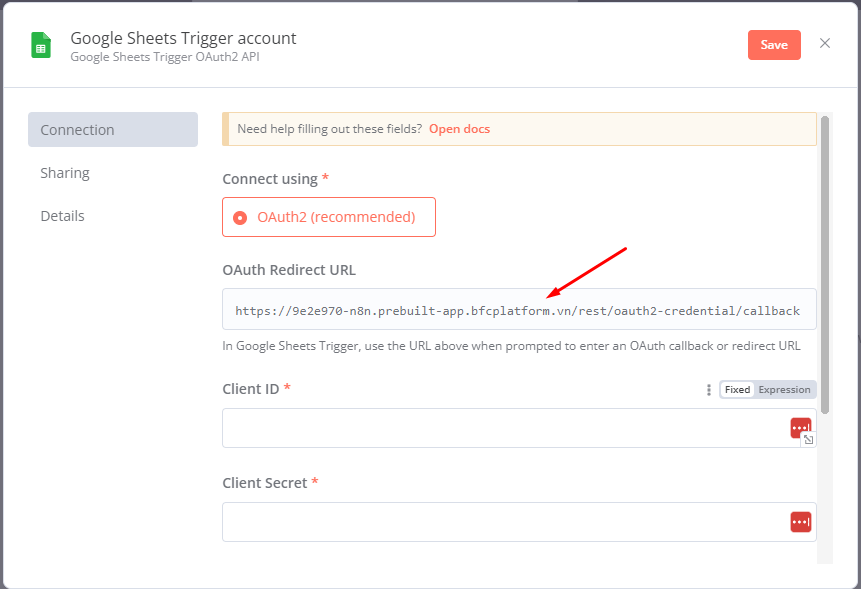Viewport: 861px width, 589px height.
Task: Open the Client ID options three-dot menu
Action: 708,390
